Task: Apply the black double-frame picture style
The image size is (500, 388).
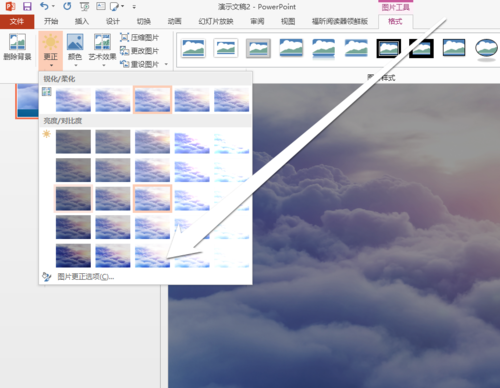Action: click(389, 48)
